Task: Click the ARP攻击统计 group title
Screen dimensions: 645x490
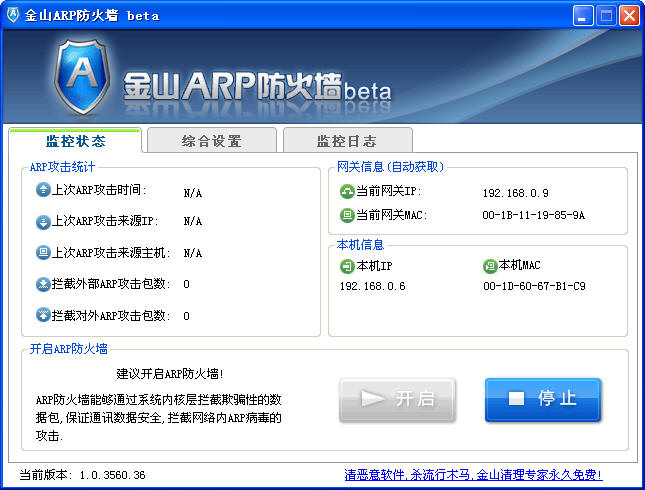Action: pyautogui.click(x=62, y=167)
